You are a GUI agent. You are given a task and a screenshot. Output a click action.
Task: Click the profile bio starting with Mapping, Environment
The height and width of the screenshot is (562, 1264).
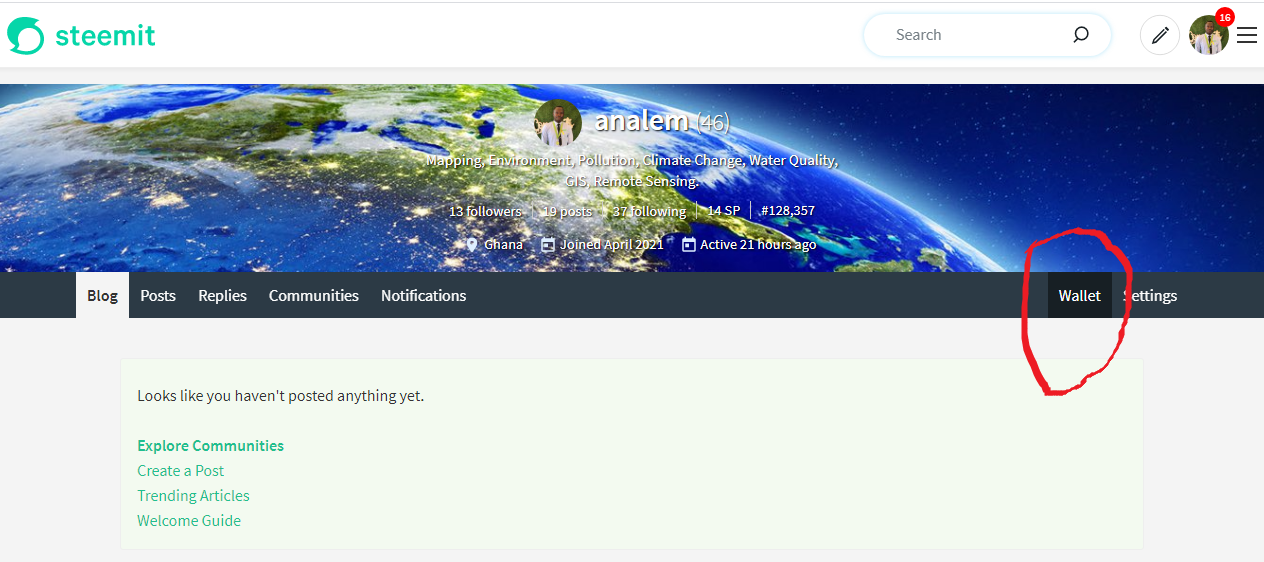tap(632, 171)
